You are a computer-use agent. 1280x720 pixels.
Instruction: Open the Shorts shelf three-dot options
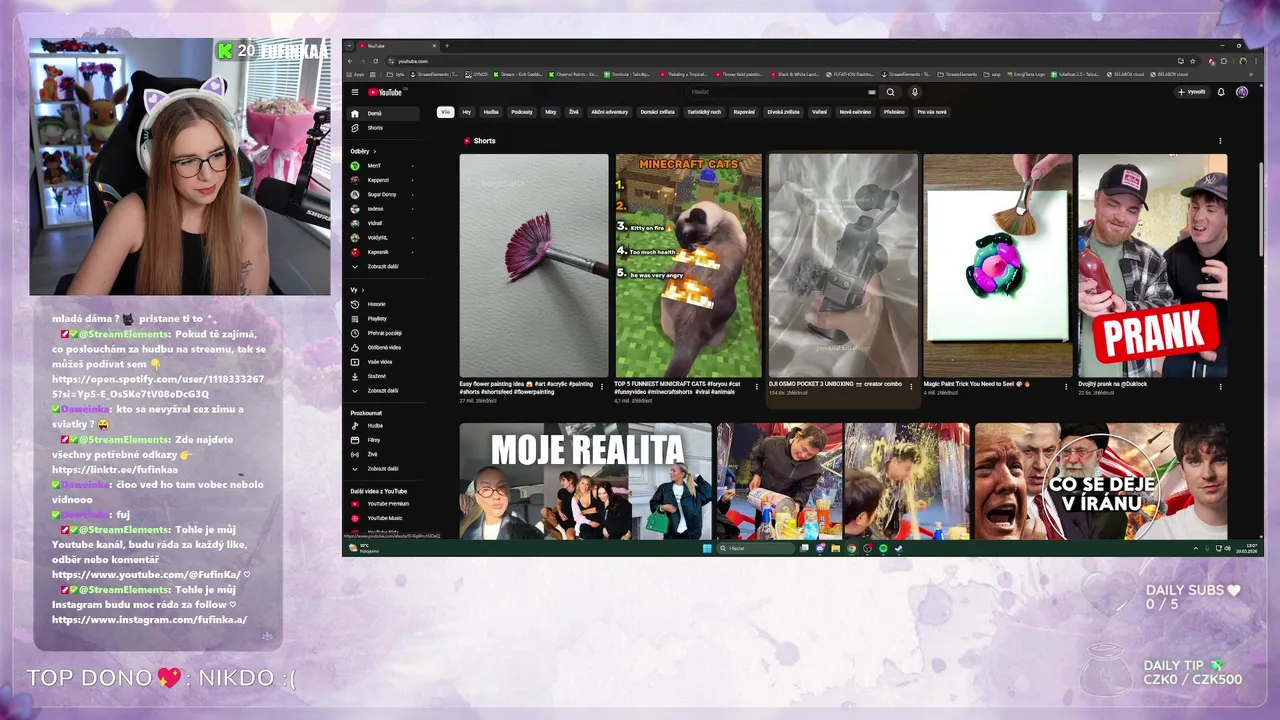tap(1220, 141)
